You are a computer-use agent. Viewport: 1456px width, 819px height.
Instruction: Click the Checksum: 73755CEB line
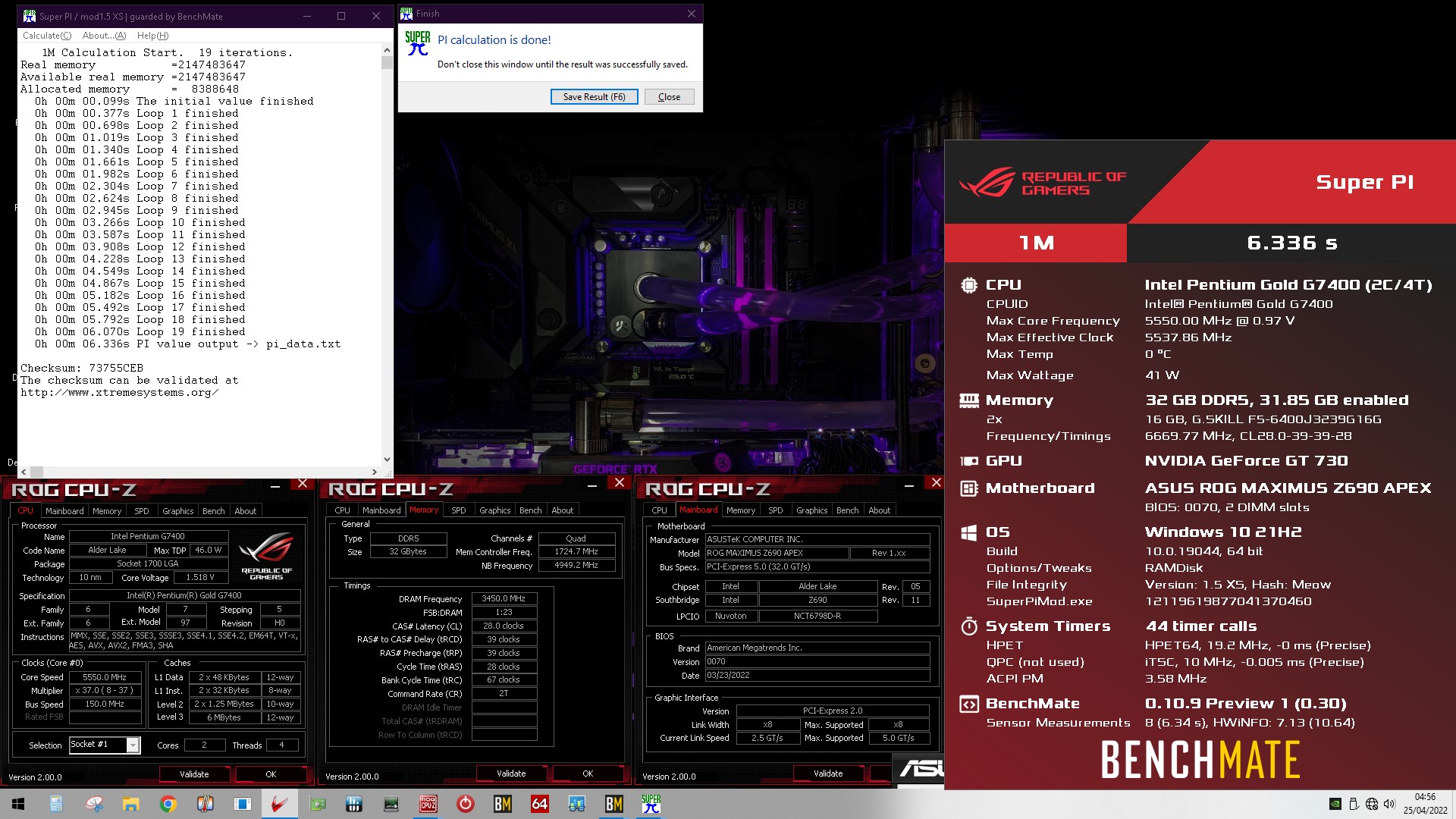click(x=82, y=368)
